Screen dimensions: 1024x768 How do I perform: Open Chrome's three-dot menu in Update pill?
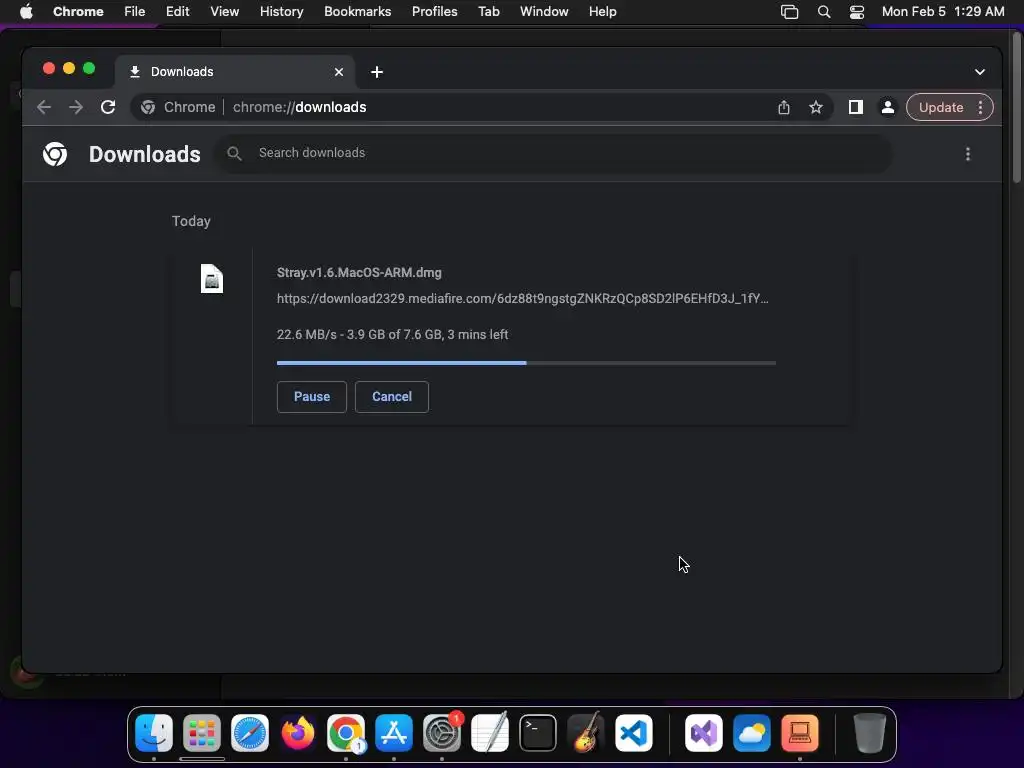980,108
